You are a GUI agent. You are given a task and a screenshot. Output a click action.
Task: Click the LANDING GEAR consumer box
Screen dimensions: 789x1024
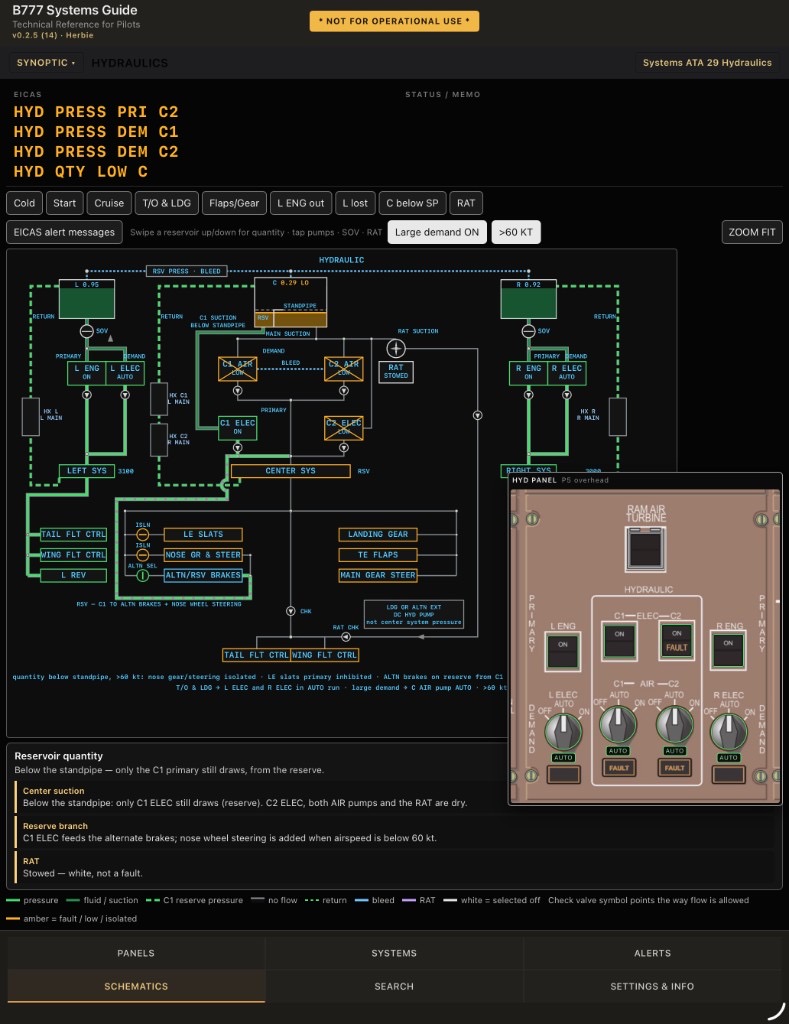pyautogui.click(x=378, y=535)
